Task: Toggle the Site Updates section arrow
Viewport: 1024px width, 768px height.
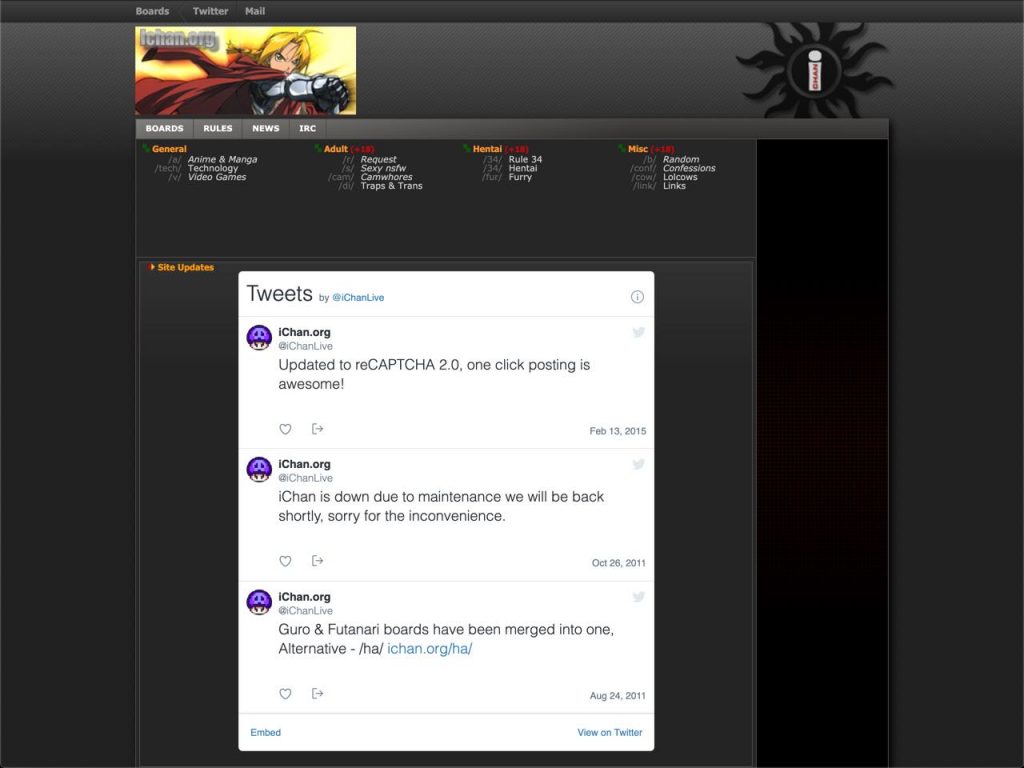Action: pos(152,267)
